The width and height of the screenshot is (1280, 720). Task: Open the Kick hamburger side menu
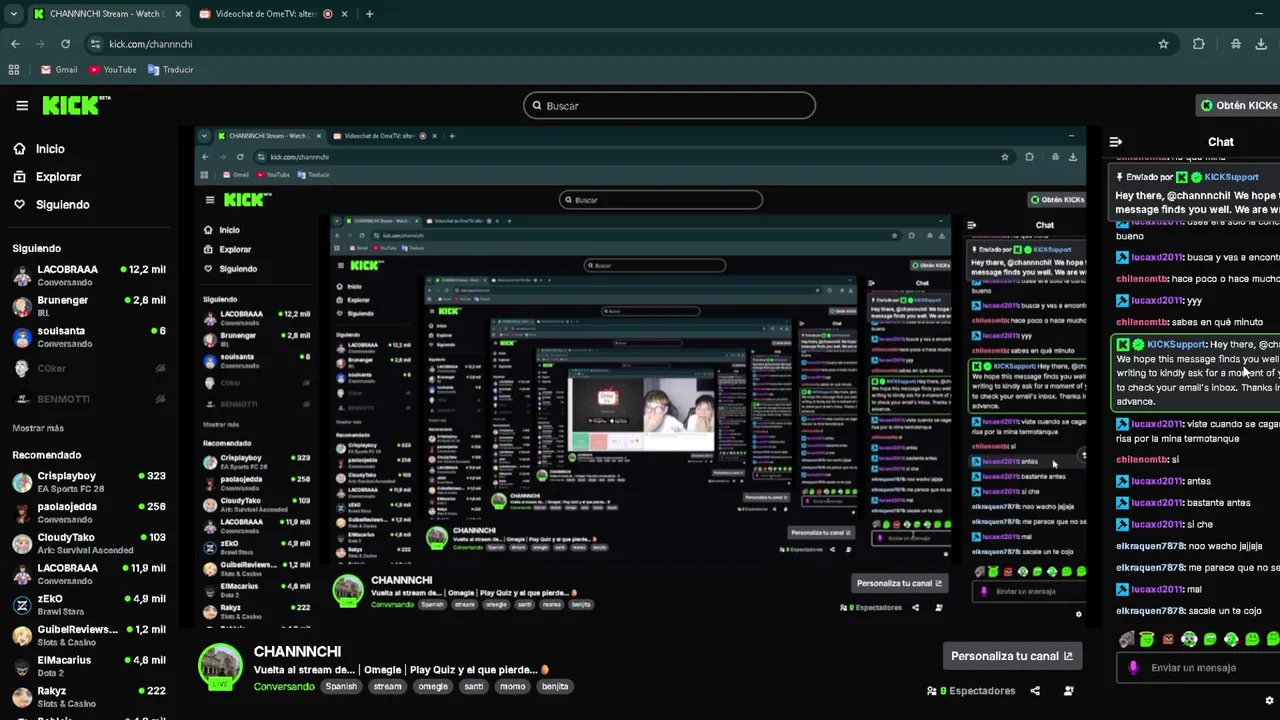pyautogui.click(x=22, y=105)
